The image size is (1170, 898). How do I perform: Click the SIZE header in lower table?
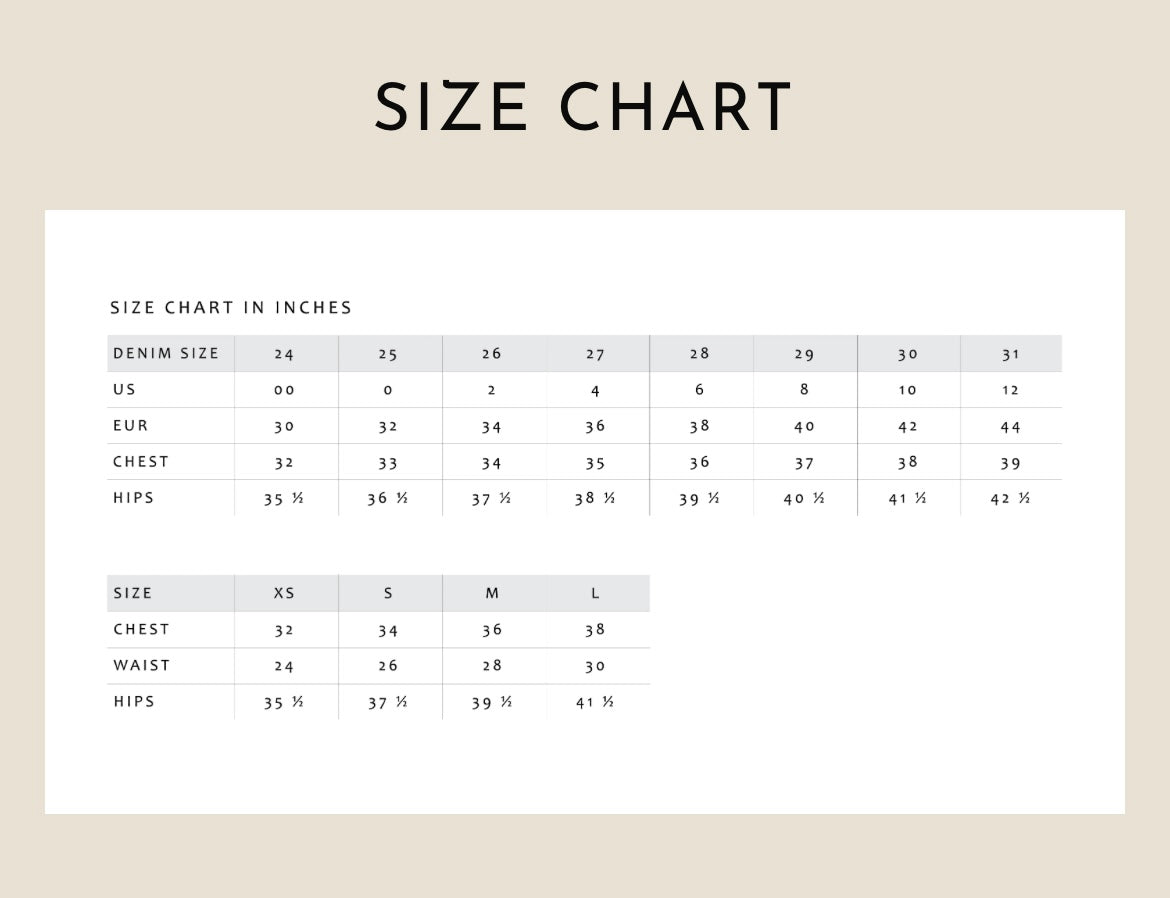[133, 593]
